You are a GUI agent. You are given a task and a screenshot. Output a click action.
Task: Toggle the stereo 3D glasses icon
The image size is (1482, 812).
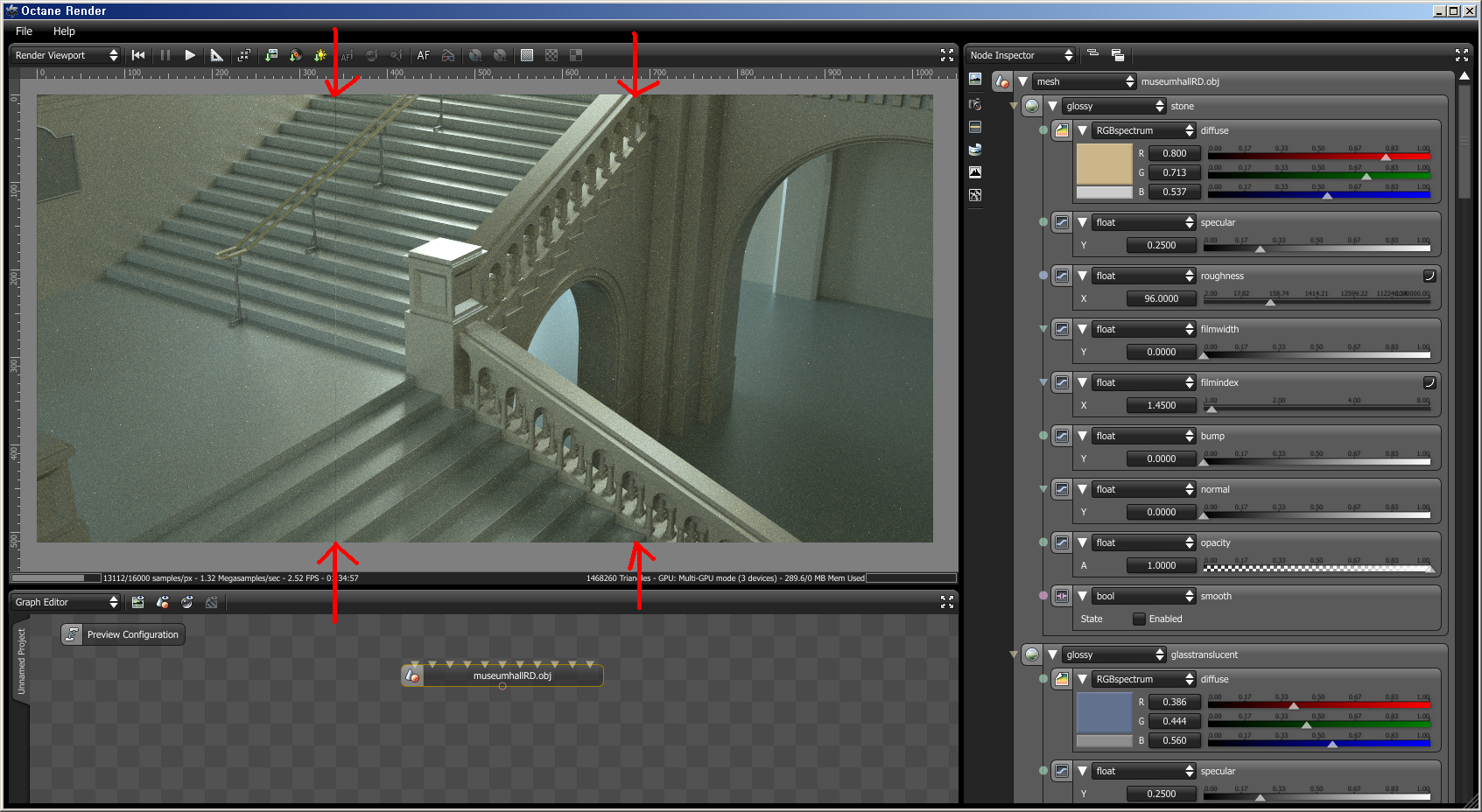click(448, 55)
